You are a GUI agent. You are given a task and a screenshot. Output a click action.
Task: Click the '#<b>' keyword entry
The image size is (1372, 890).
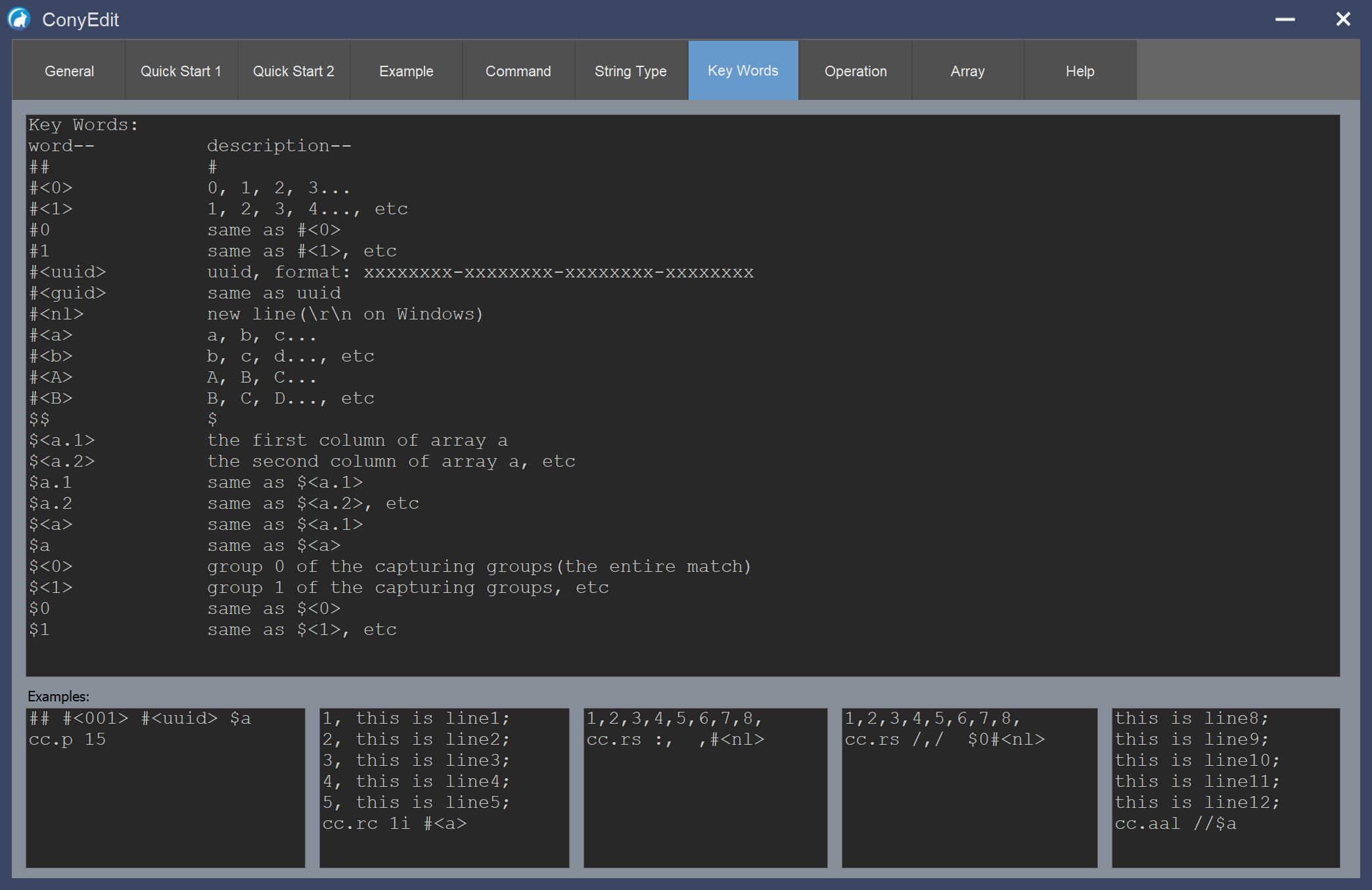click(51, 356)
